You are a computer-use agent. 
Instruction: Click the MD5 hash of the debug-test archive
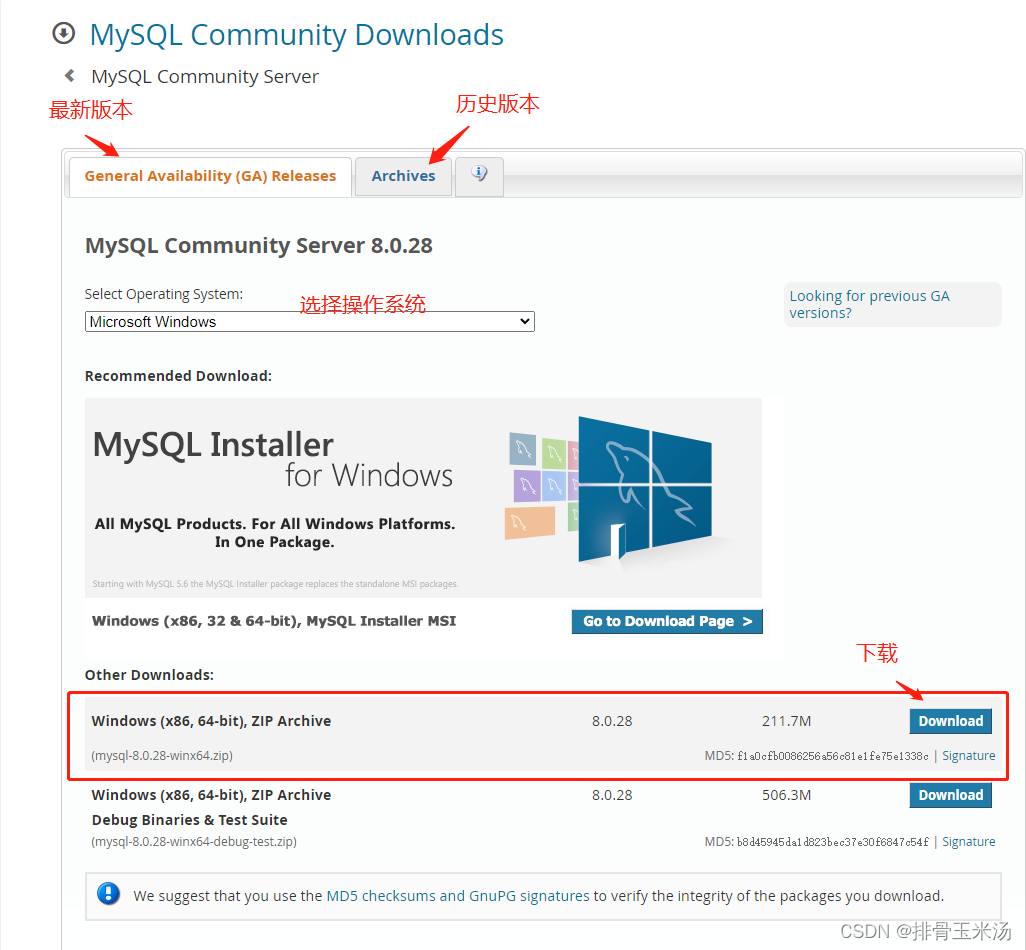(x=832, y=843)
